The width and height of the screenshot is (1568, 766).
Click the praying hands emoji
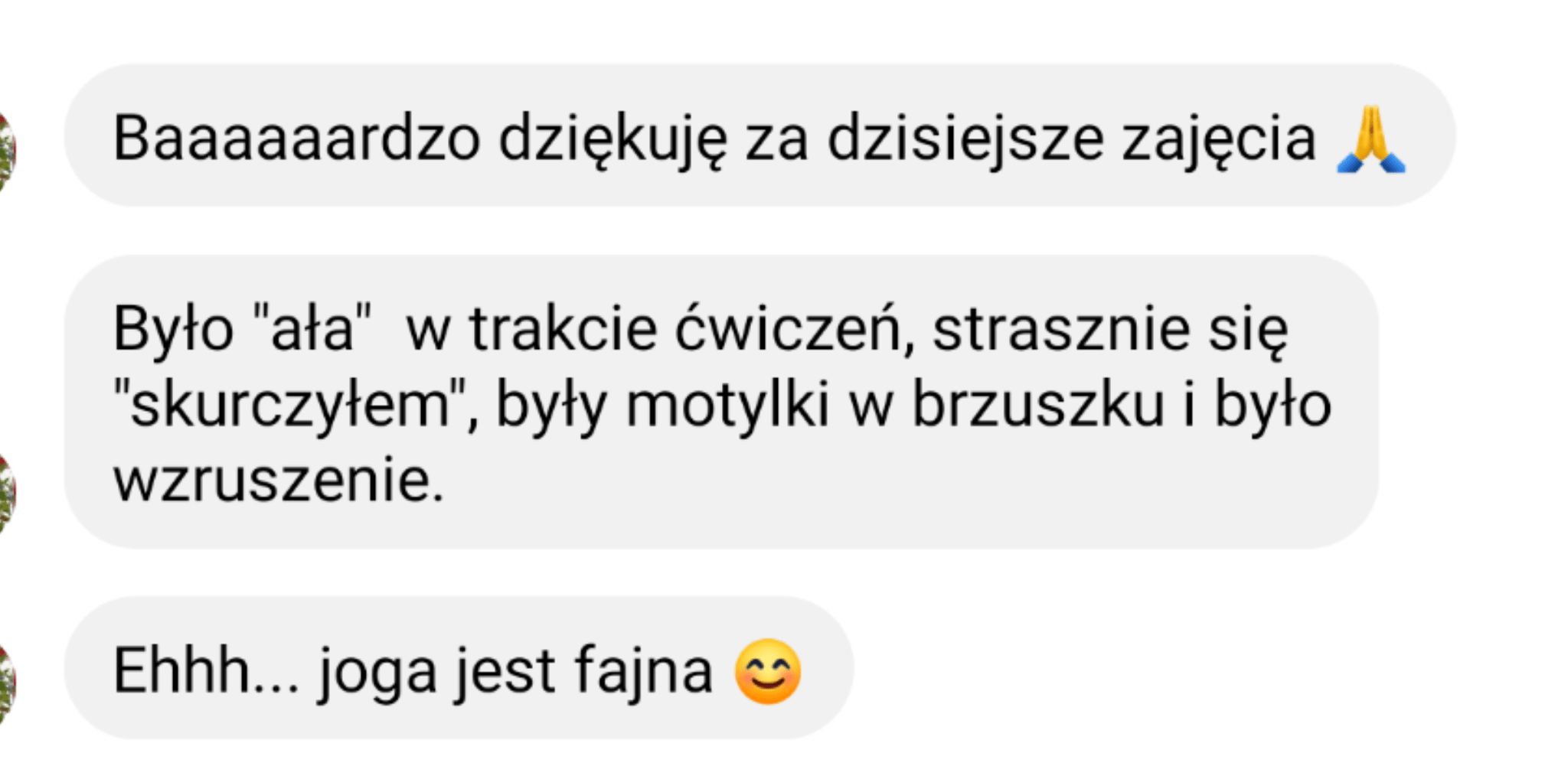(x=1371, y=139)
